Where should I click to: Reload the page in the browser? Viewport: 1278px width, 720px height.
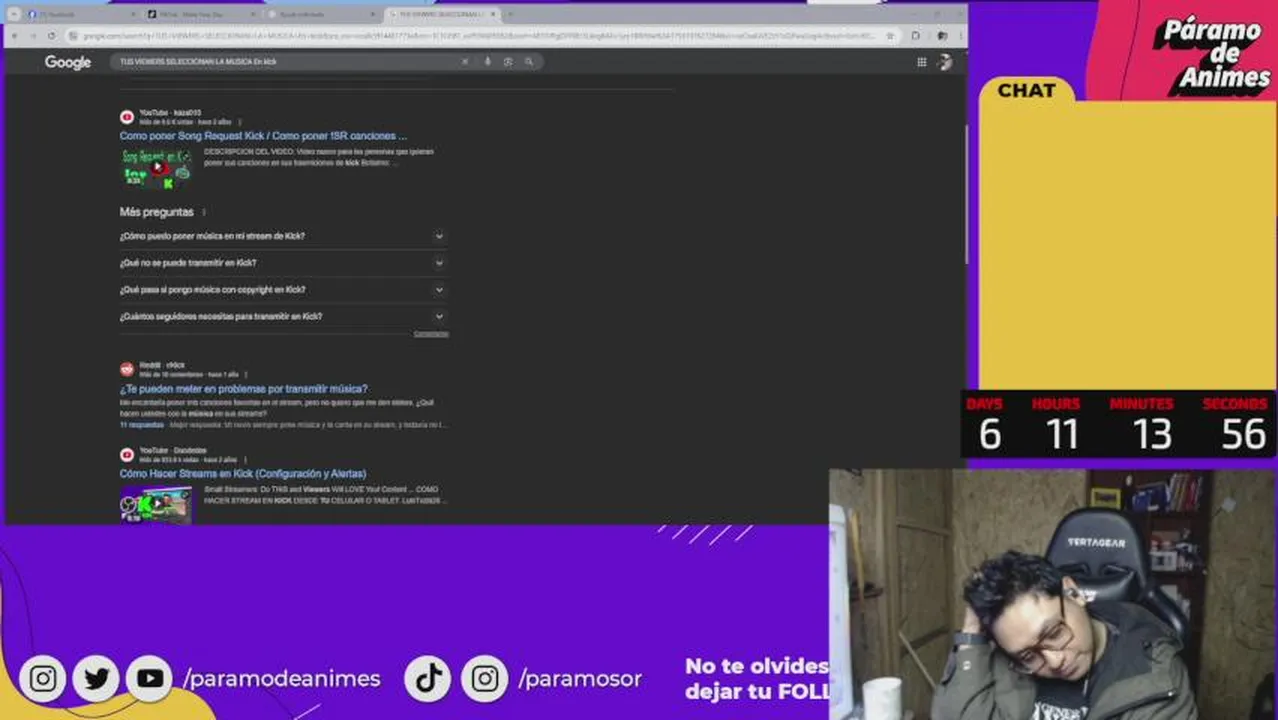[x=54, y=36]
